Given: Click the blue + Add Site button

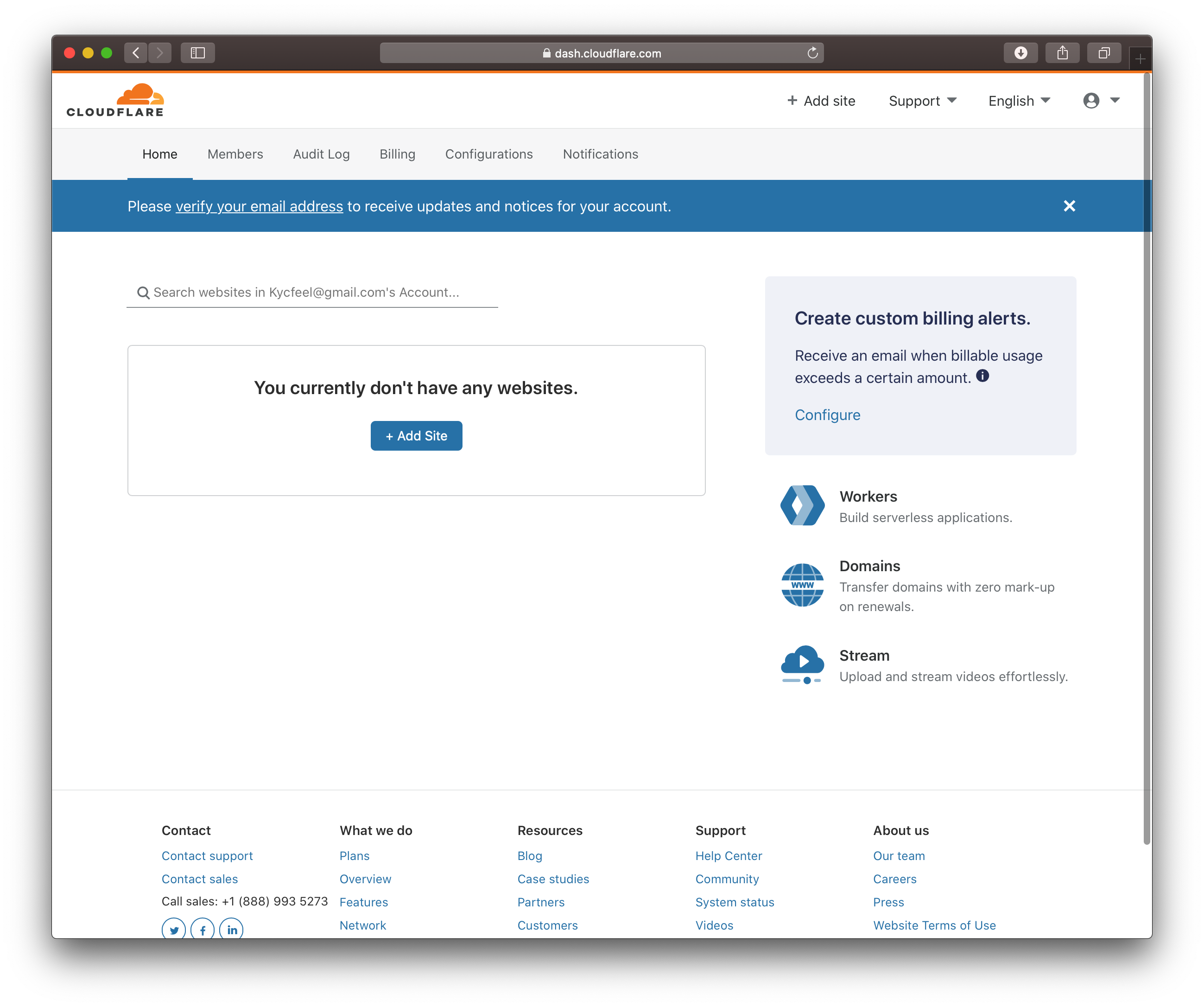Looking at the screenshot, I should pos(416,436).
